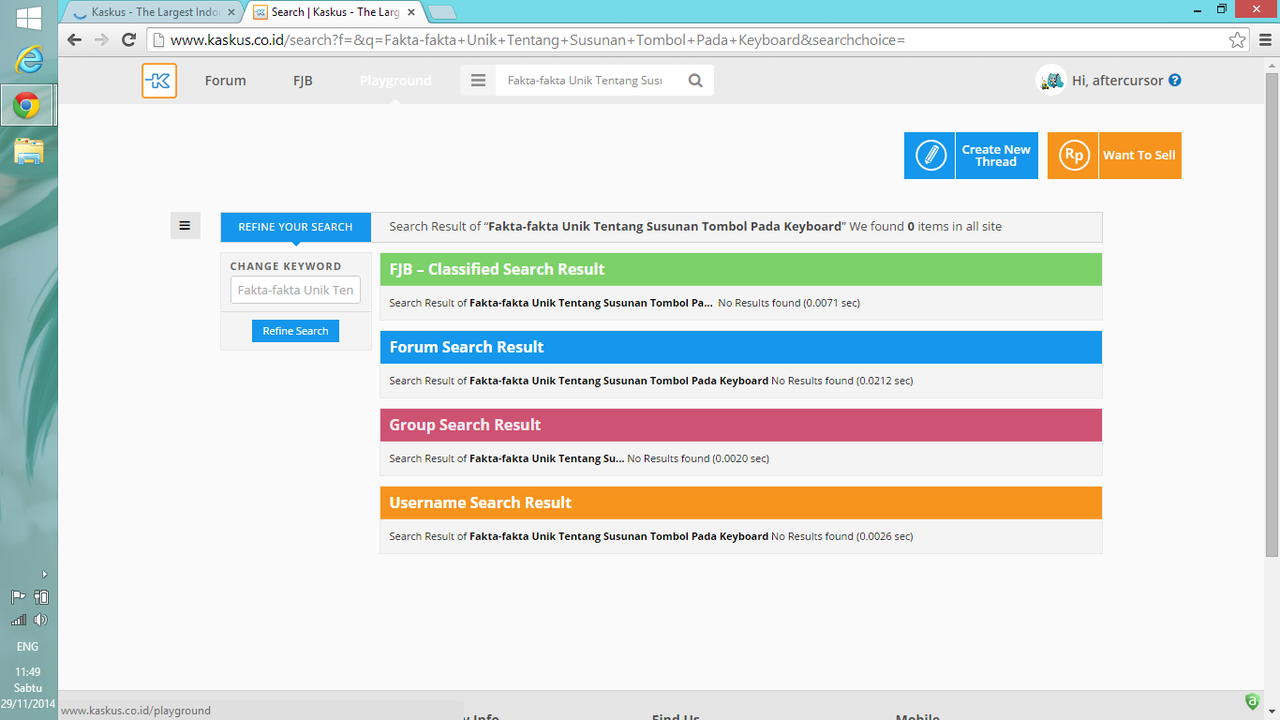Click 'No Results found (0.0020 sec)' text
Screen dimensions: 1280x720
pyautogui.click(x=698, y=459)
